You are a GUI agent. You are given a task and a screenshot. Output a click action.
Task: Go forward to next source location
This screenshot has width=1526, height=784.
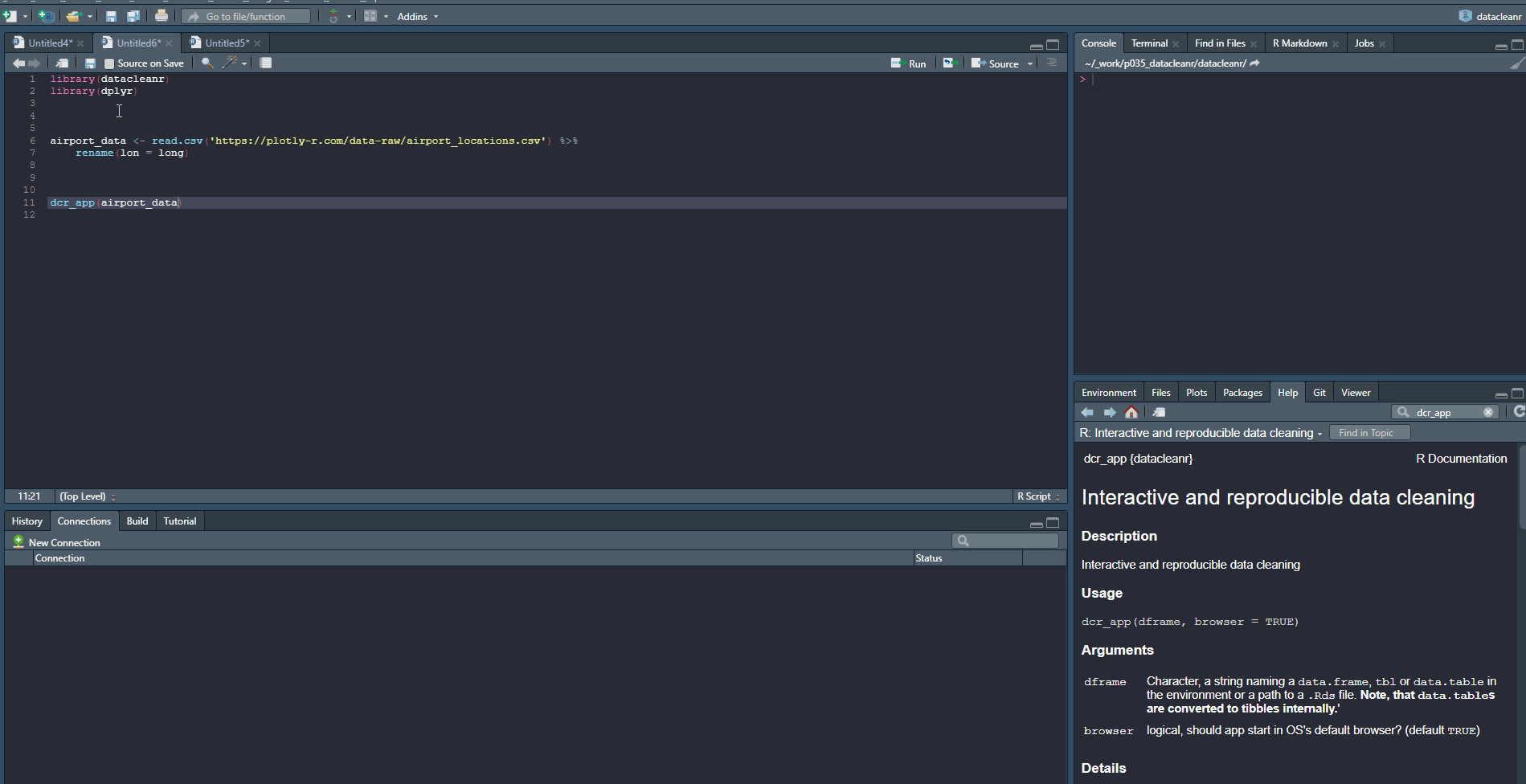coord(35,63)
